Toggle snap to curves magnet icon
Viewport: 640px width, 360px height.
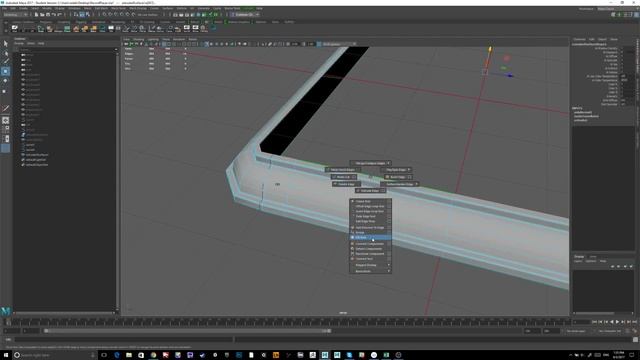(x=110, y=14)
